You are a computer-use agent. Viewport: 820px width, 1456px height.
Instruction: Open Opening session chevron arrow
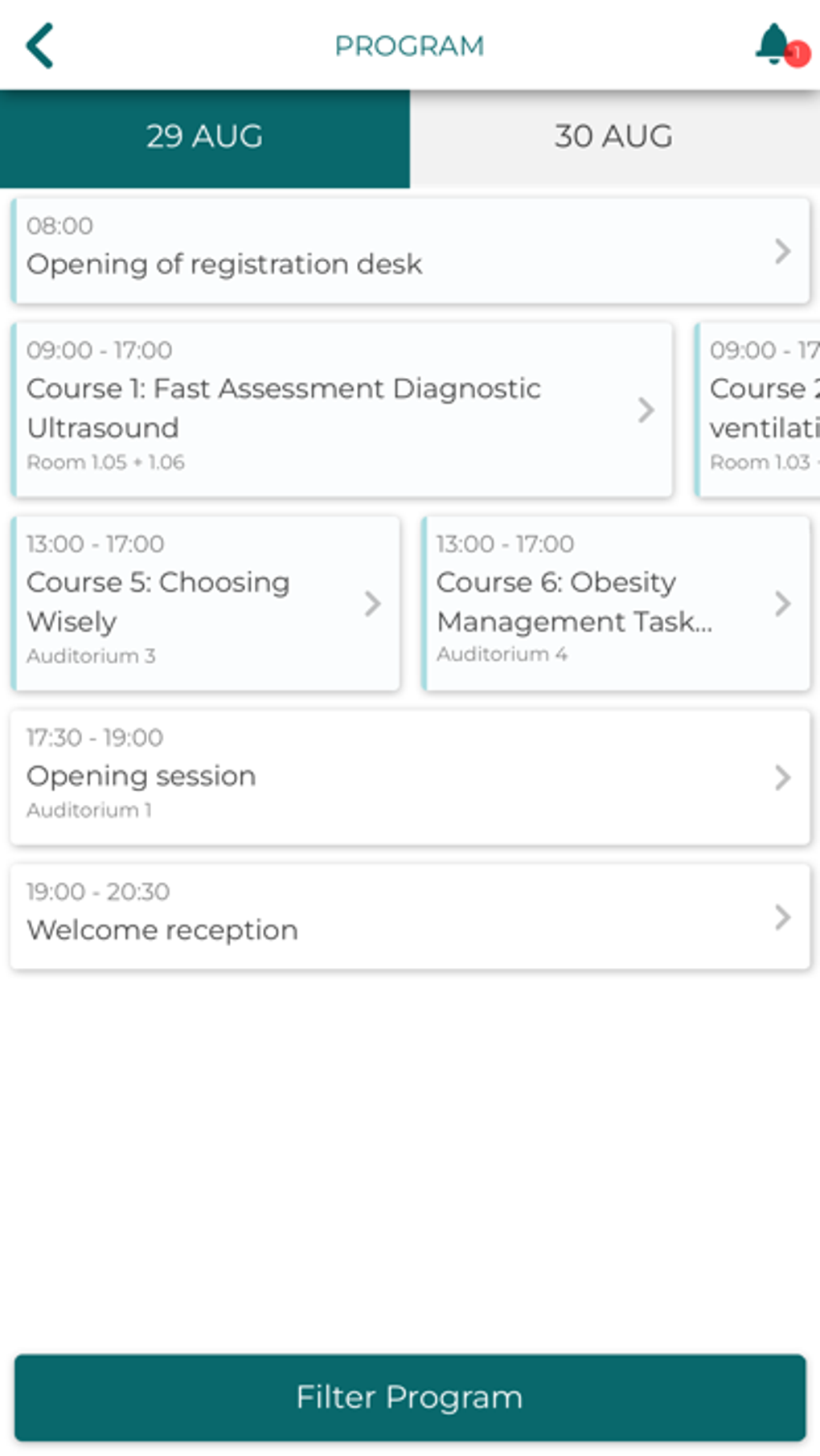coord(782,777)
